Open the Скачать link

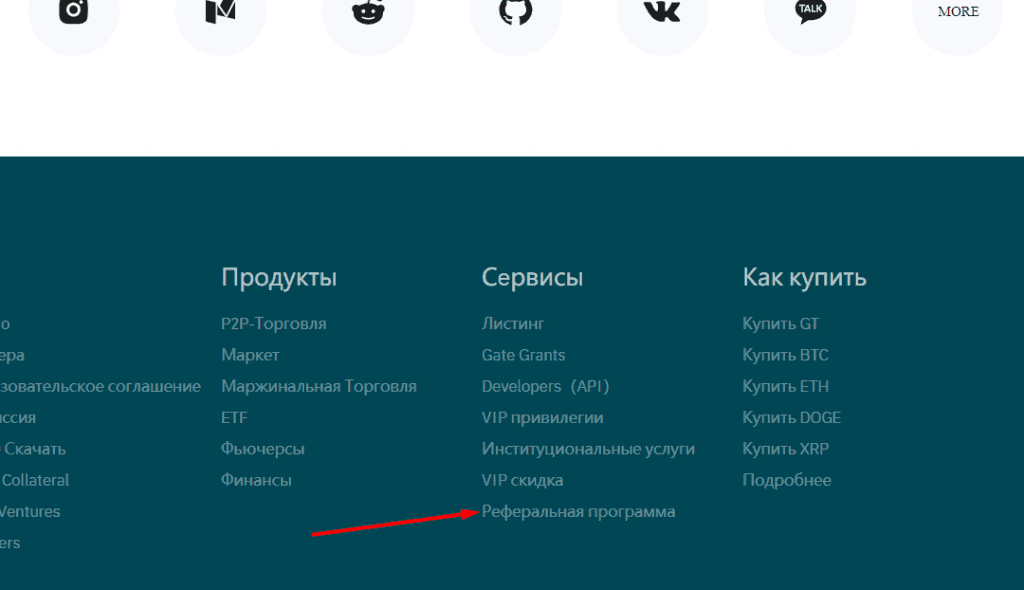point(33,449)
